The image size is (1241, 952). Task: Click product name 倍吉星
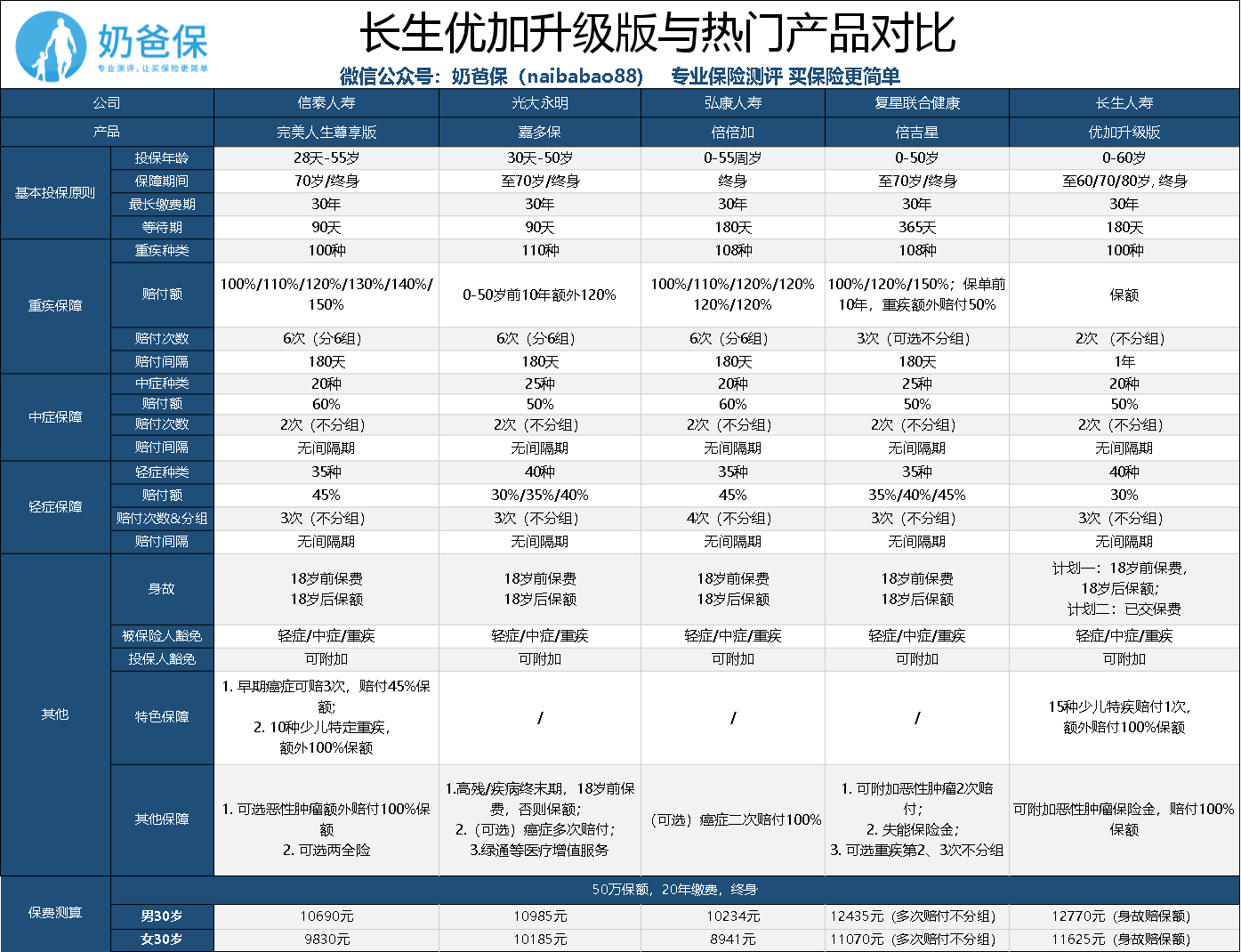(x=917, y=132)
